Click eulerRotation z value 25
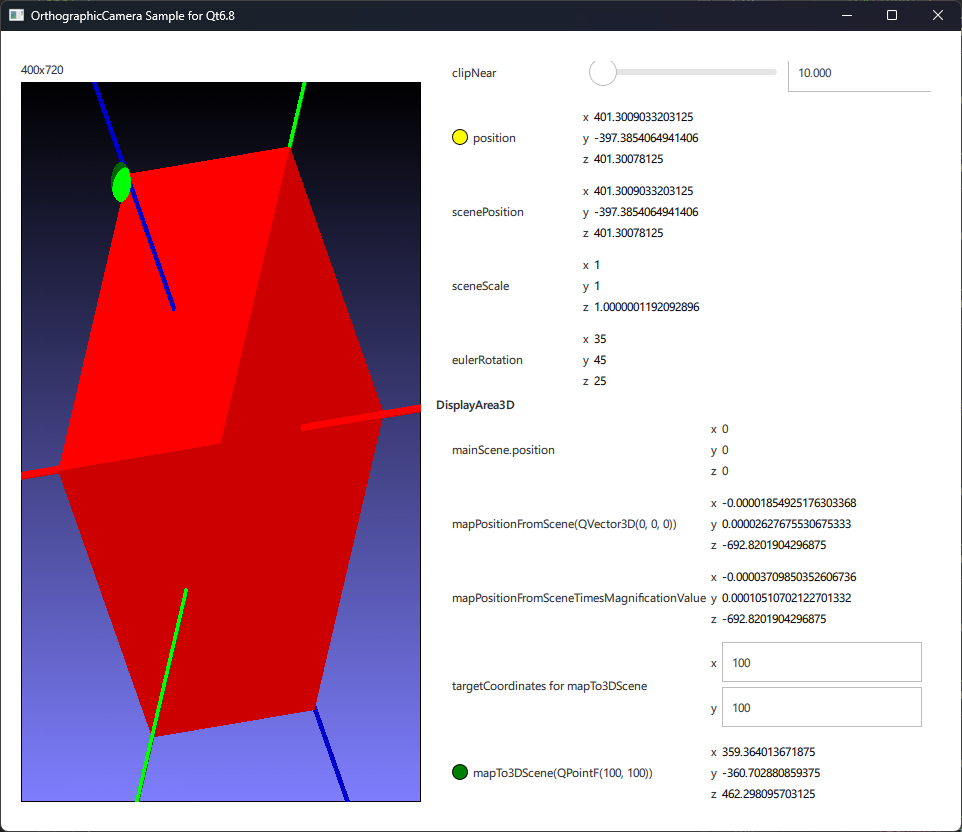Screen dimensions: 962x832 pos(600,381)
